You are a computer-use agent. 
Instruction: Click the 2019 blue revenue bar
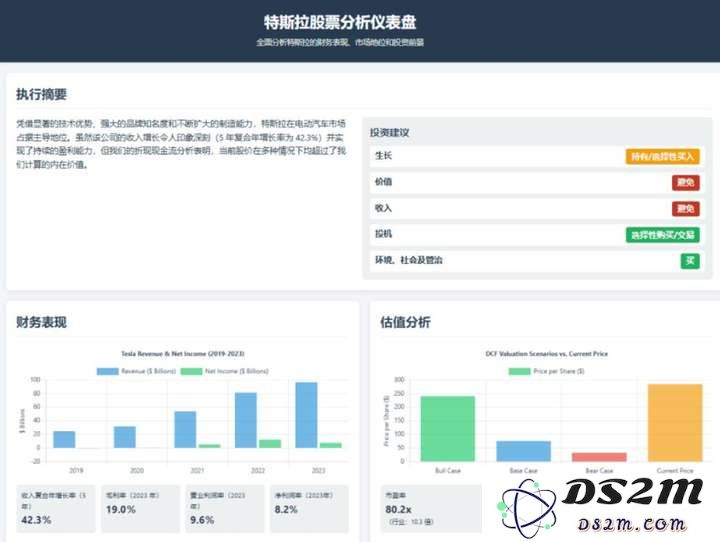point(64,440)
